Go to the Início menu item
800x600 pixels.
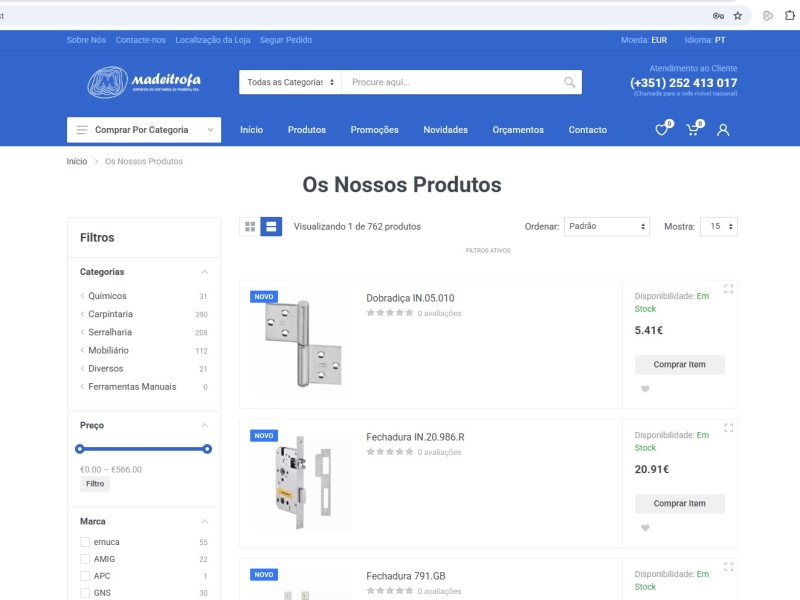point(252,130)
